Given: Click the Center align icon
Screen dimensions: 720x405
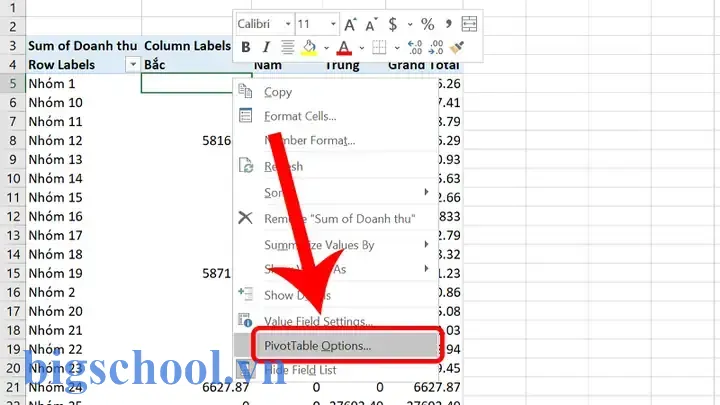Looking at the screenshot, I should [287, 47].
